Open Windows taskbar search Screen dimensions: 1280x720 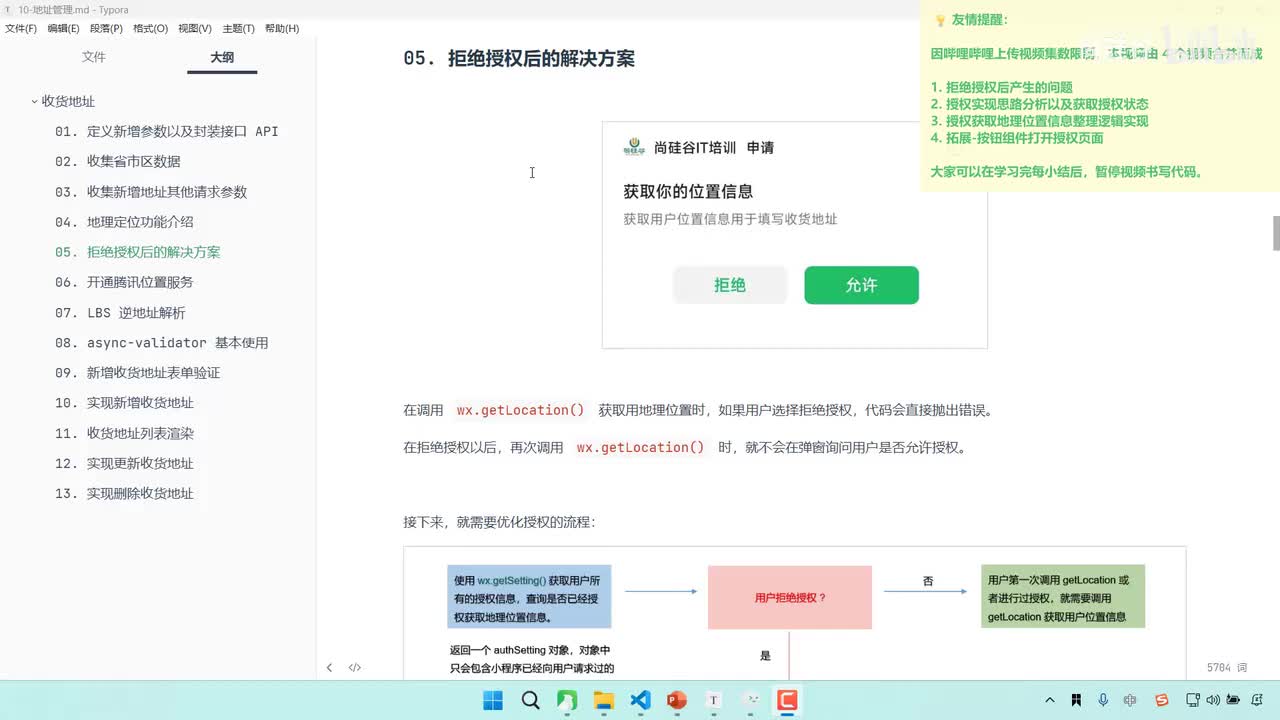[530, 701]
